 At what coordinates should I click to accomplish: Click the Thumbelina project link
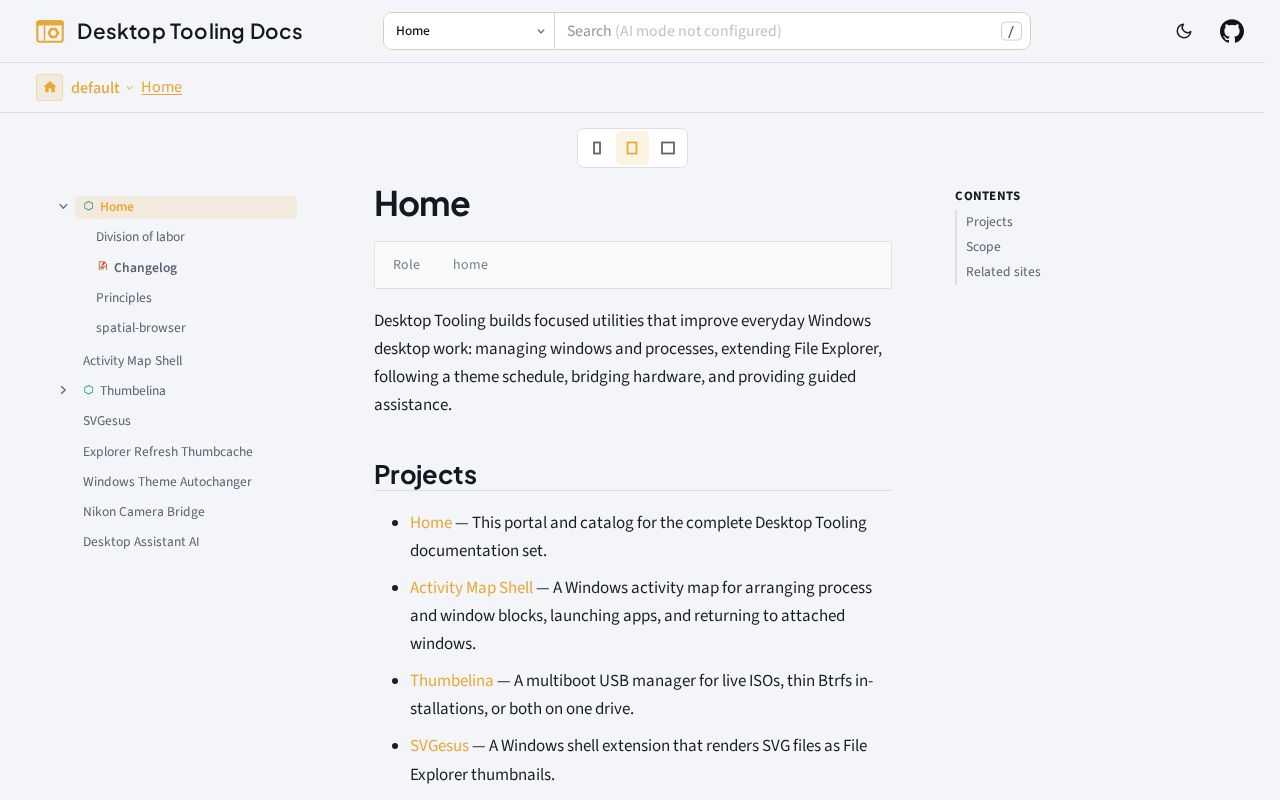(452, 680)
